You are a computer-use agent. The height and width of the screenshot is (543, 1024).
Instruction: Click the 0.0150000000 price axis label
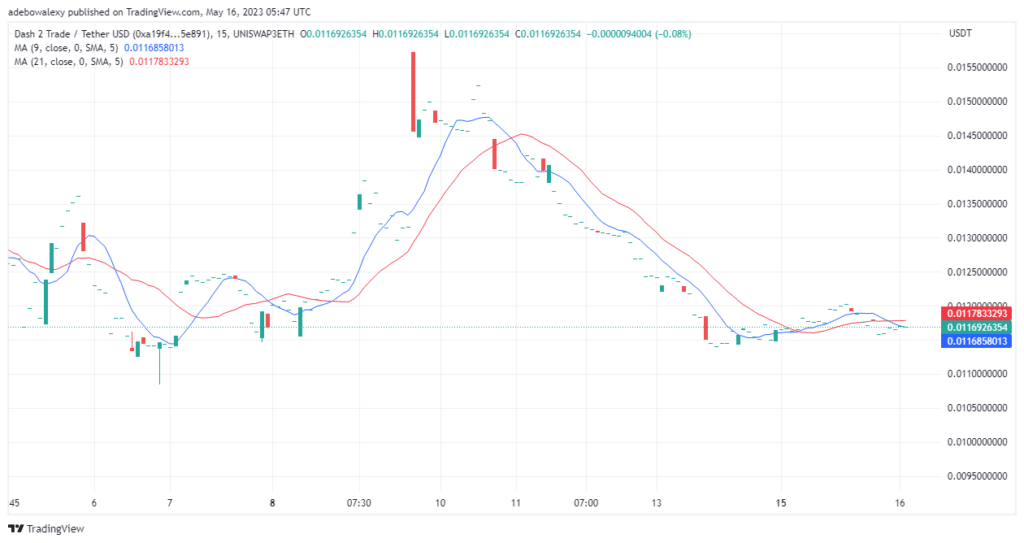[977, 101]
